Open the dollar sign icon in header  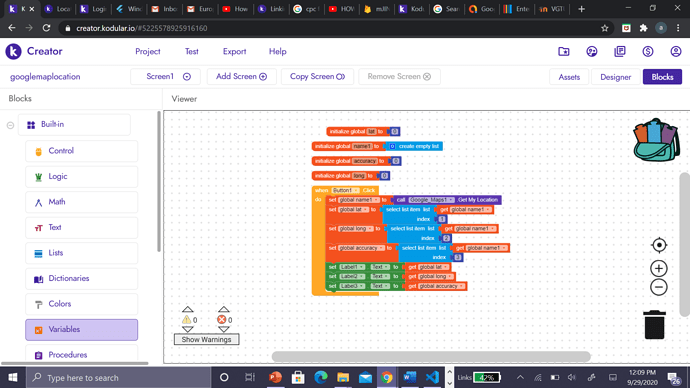pos(647,51)
